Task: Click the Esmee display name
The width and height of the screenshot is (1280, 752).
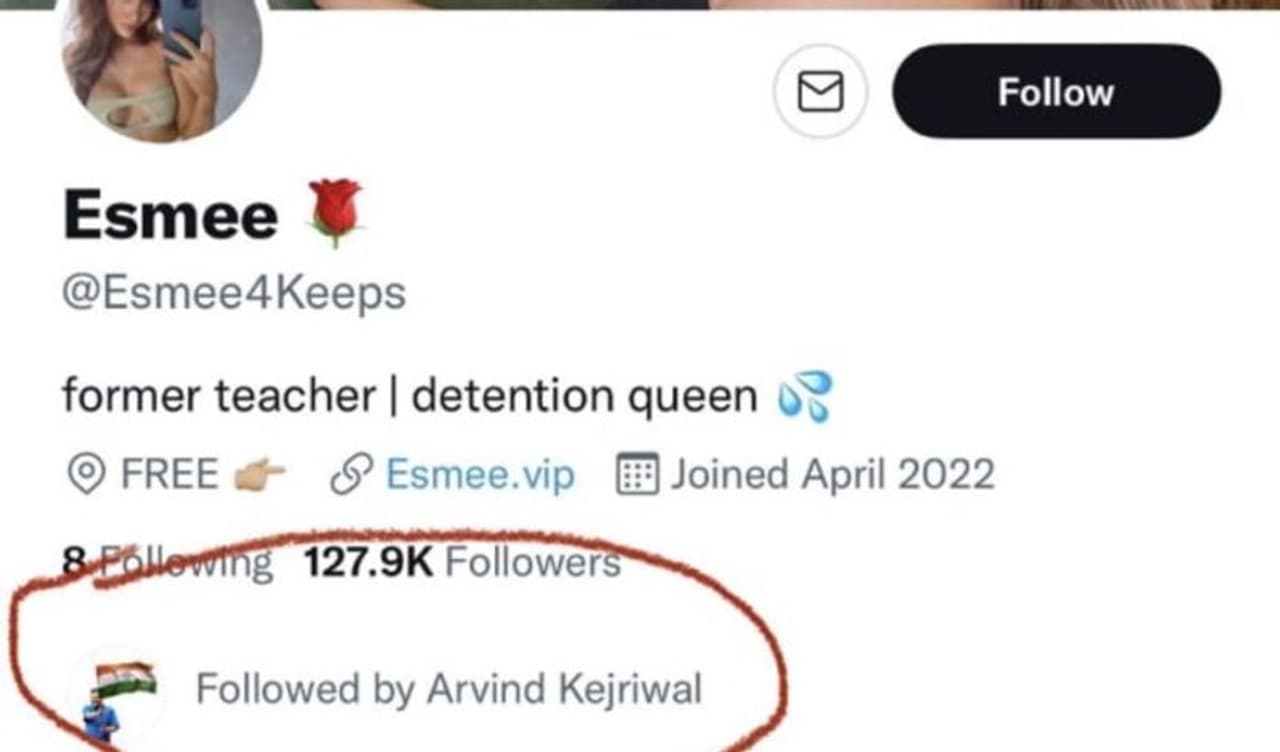Action: click(x=170, y=215)
